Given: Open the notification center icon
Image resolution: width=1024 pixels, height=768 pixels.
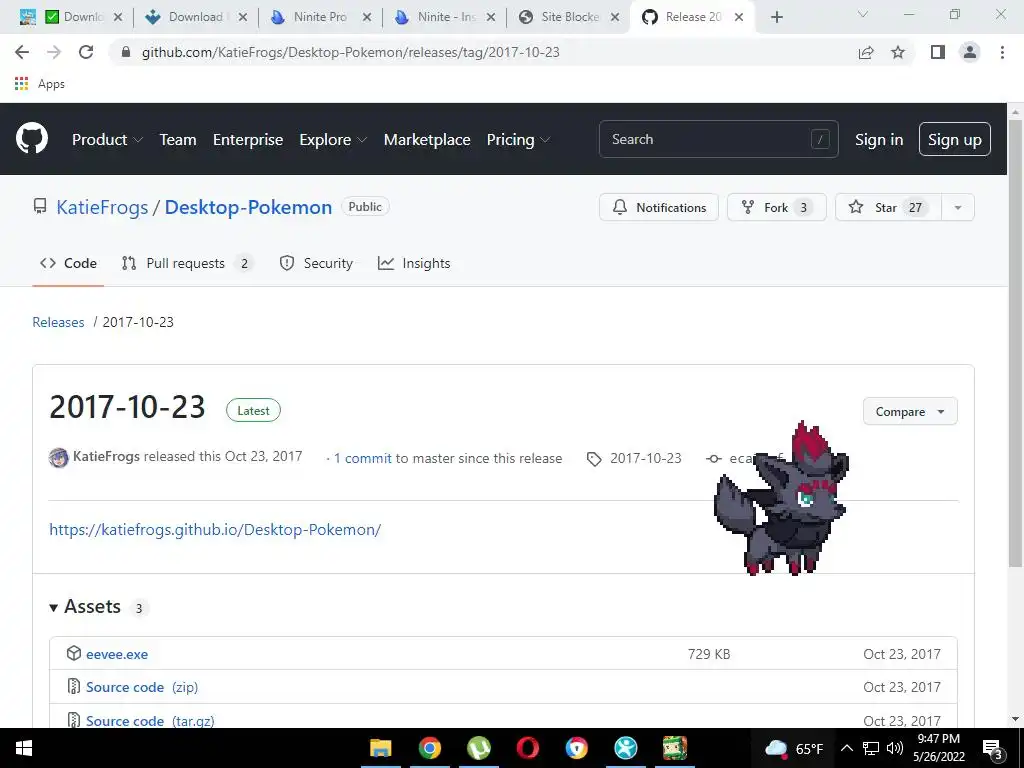Looking at the screenshot, I should [992, 749].
